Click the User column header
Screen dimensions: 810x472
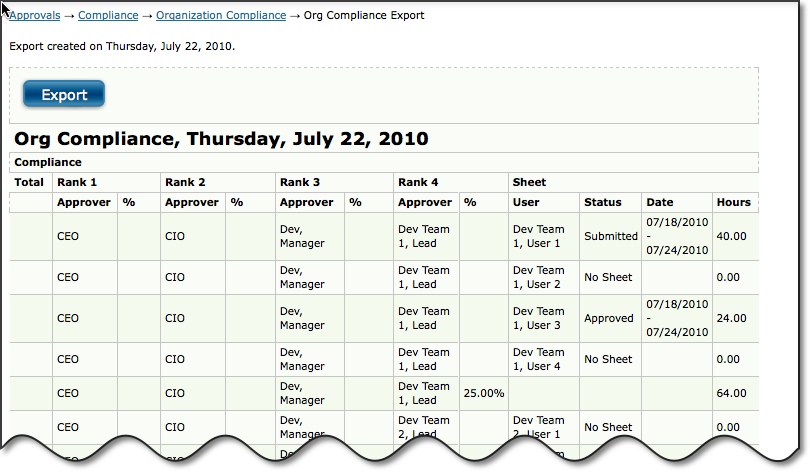point(526,202)
